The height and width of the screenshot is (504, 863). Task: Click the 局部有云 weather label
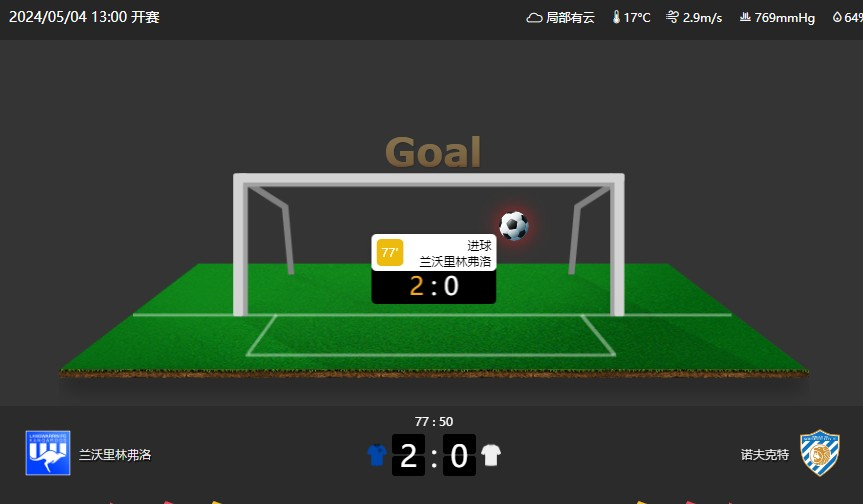pyautogui.click(x=570, y=18)
